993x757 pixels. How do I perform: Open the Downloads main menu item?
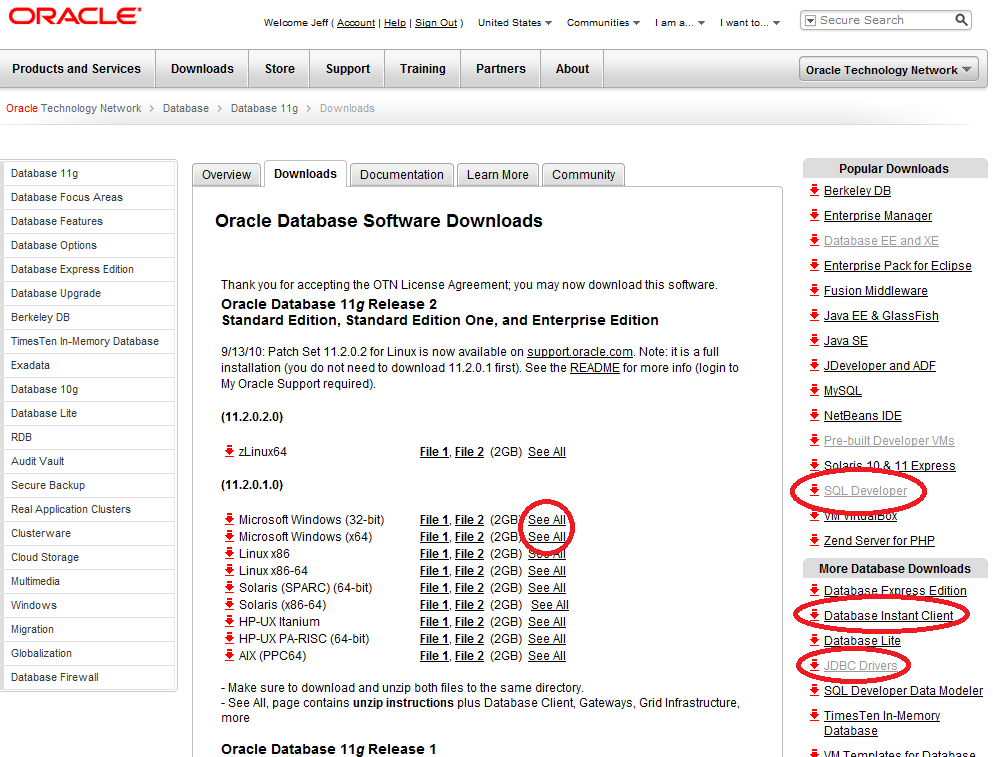tap(202, 68)
